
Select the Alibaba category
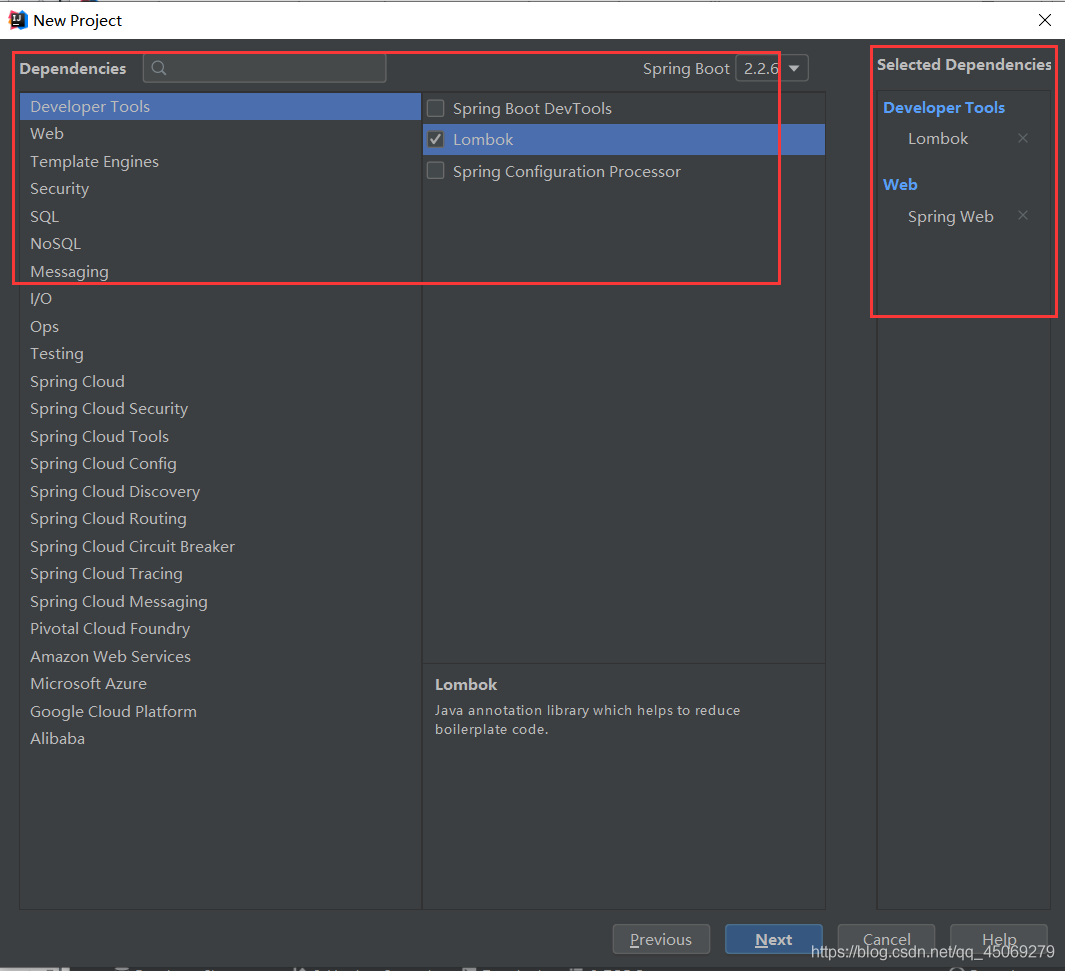pos(221,739)
